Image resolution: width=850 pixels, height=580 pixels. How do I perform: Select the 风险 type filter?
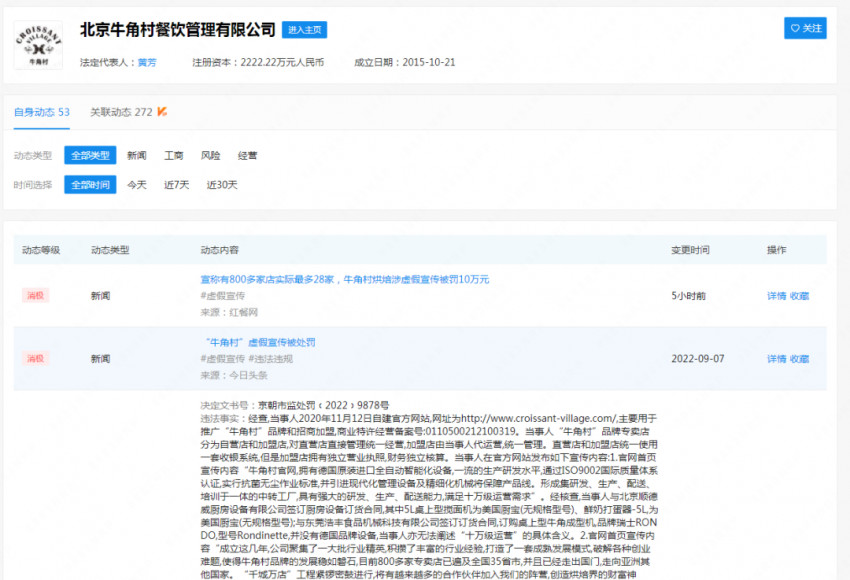point(210,155)
